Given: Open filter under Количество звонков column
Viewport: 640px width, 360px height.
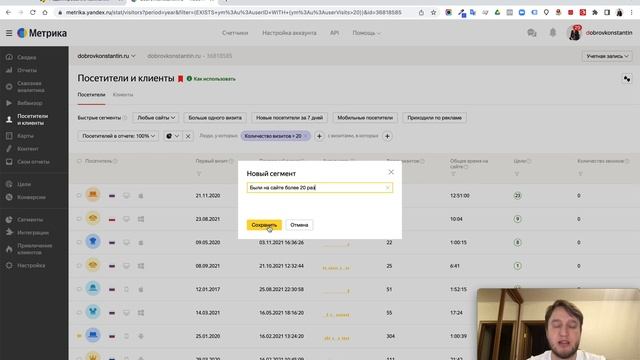Looking at the screenshot, I should click(x=580, y=174).
